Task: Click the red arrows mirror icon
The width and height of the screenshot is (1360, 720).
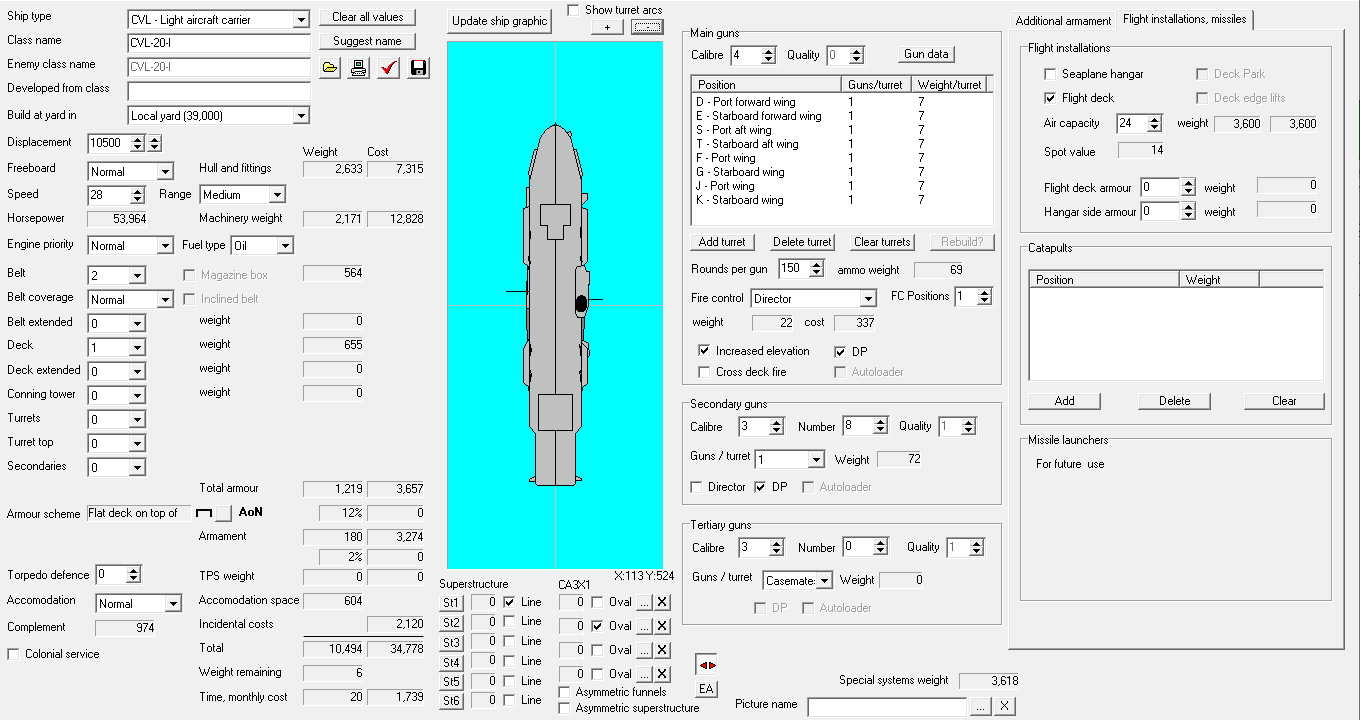Action: coord(707,665)
